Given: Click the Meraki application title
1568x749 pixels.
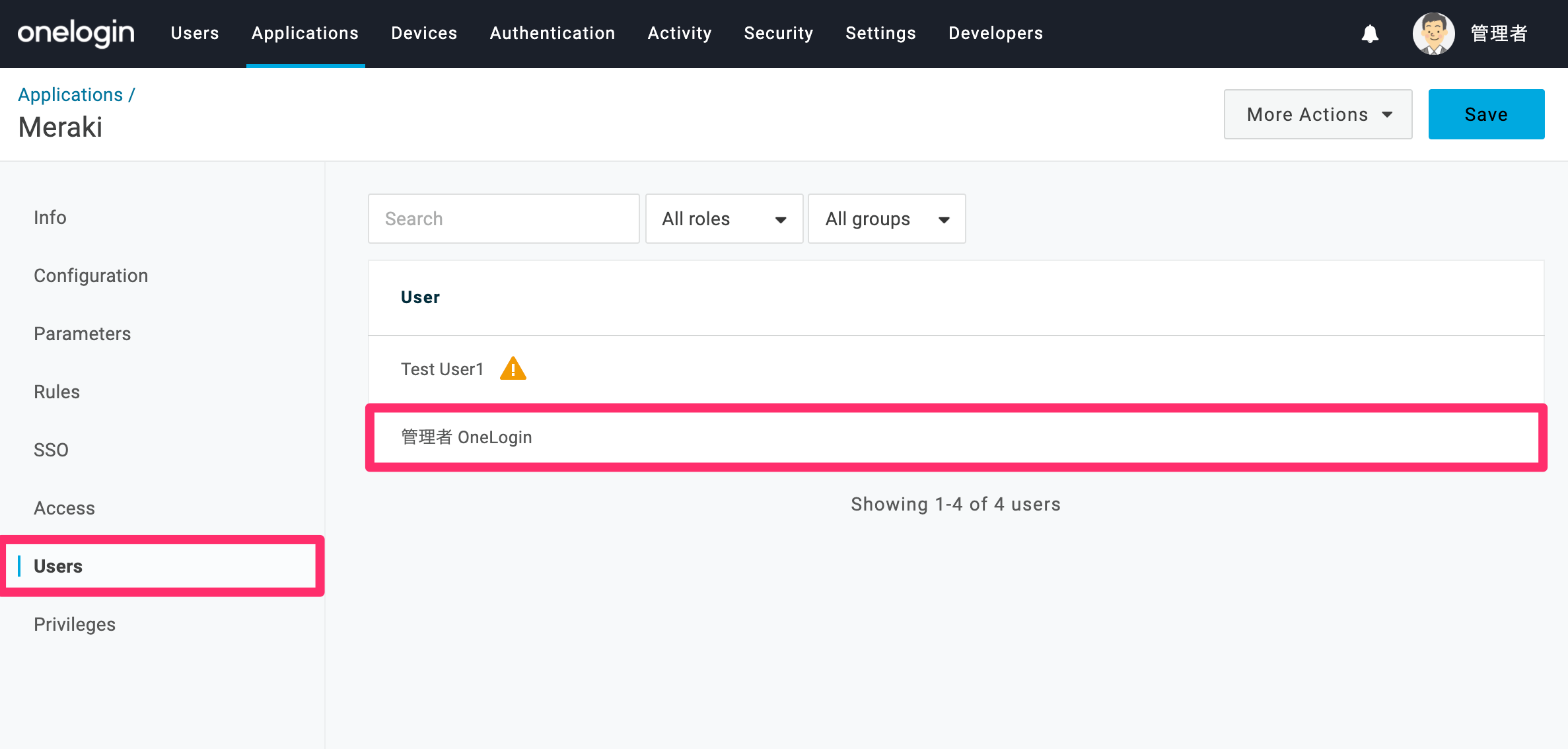Looking at the screenshot, I should tap(60, 127).
